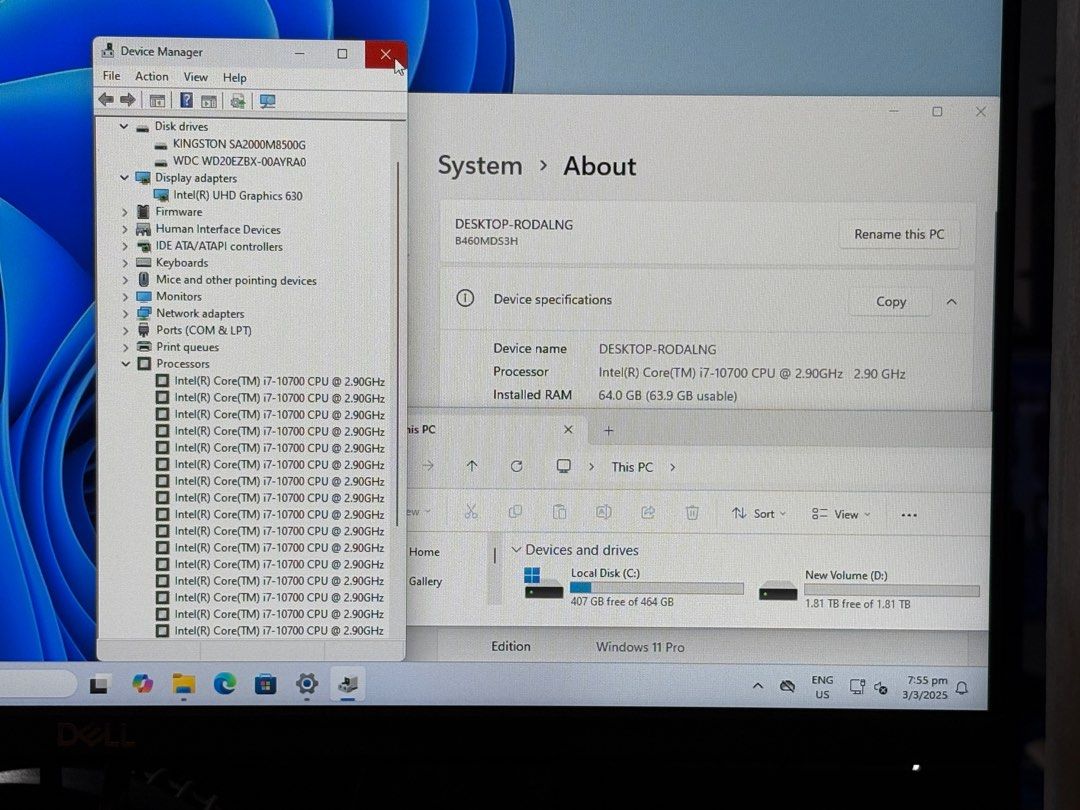Click the Paste icon in File Explorer
The image size is (1080, 810).
[559, 512]
